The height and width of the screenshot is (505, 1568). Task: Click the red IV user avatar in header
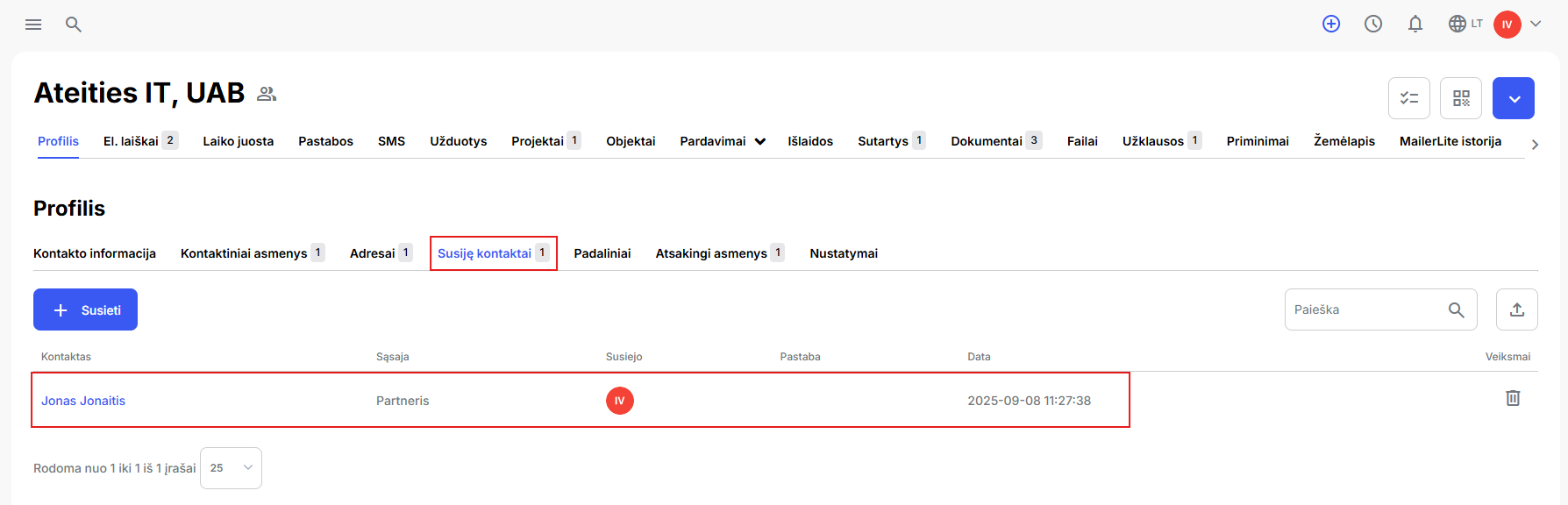[1507, 25]
